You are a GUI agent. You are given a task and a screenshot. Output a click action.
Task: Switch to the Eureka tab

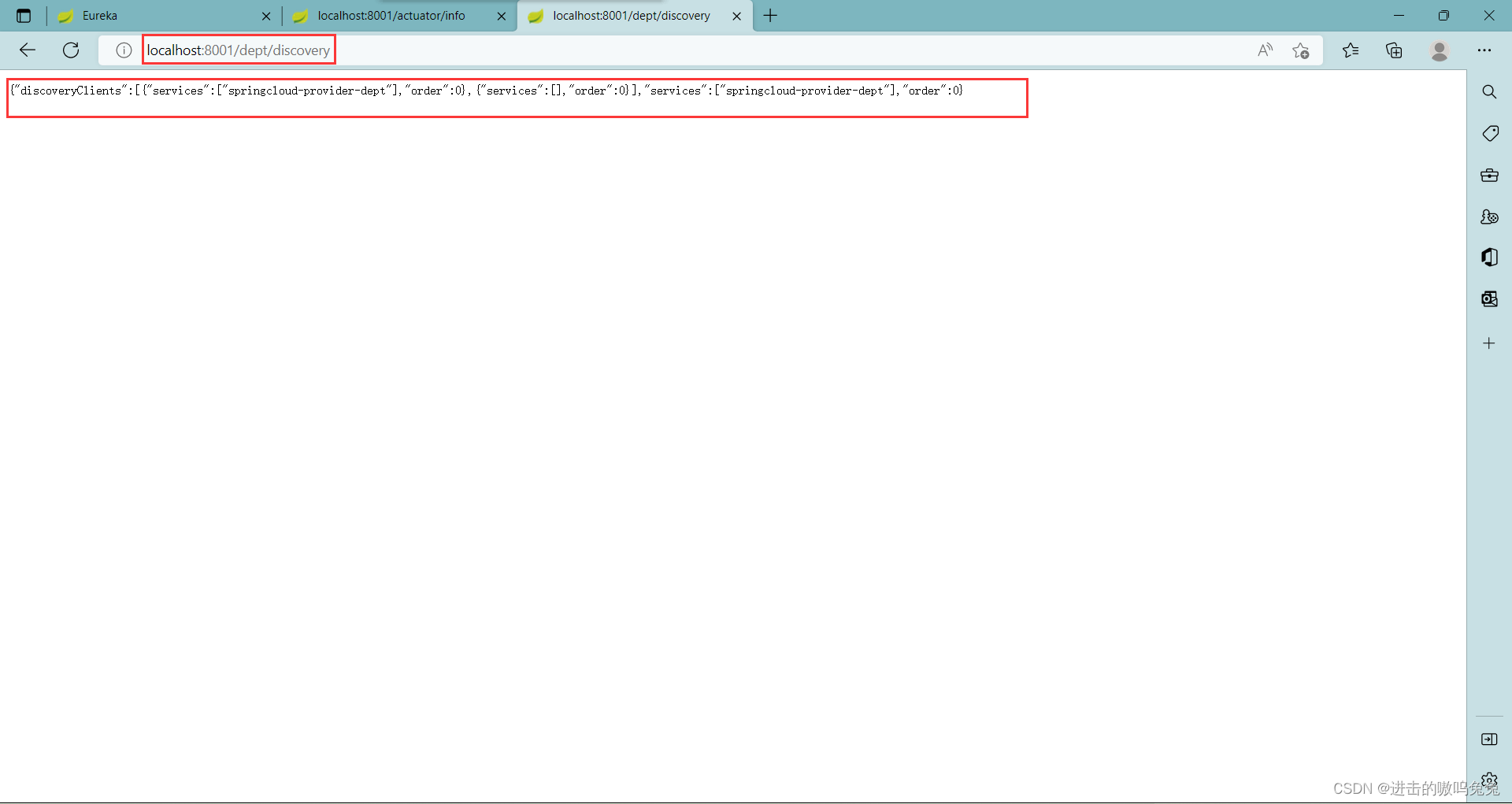[164, 16]
